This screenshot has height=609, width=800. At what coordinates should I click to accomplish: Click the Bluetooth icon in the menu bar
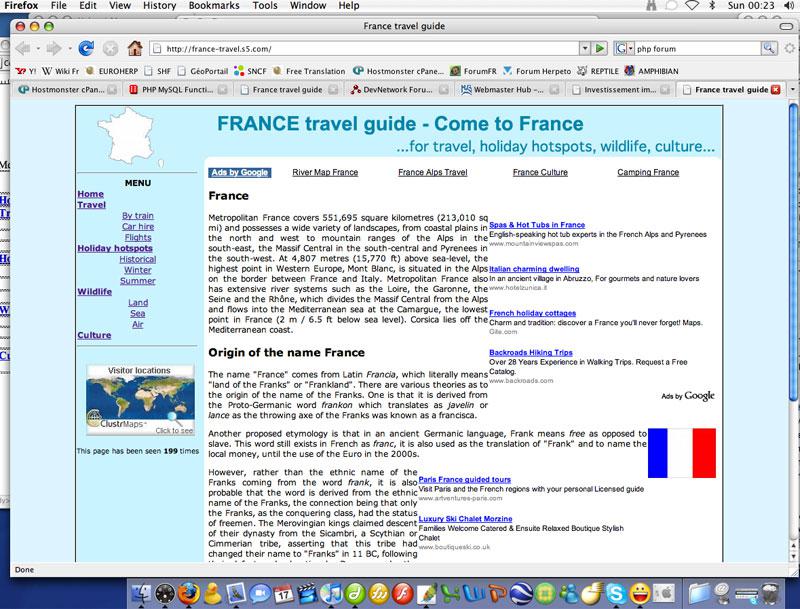coord(712,6)
